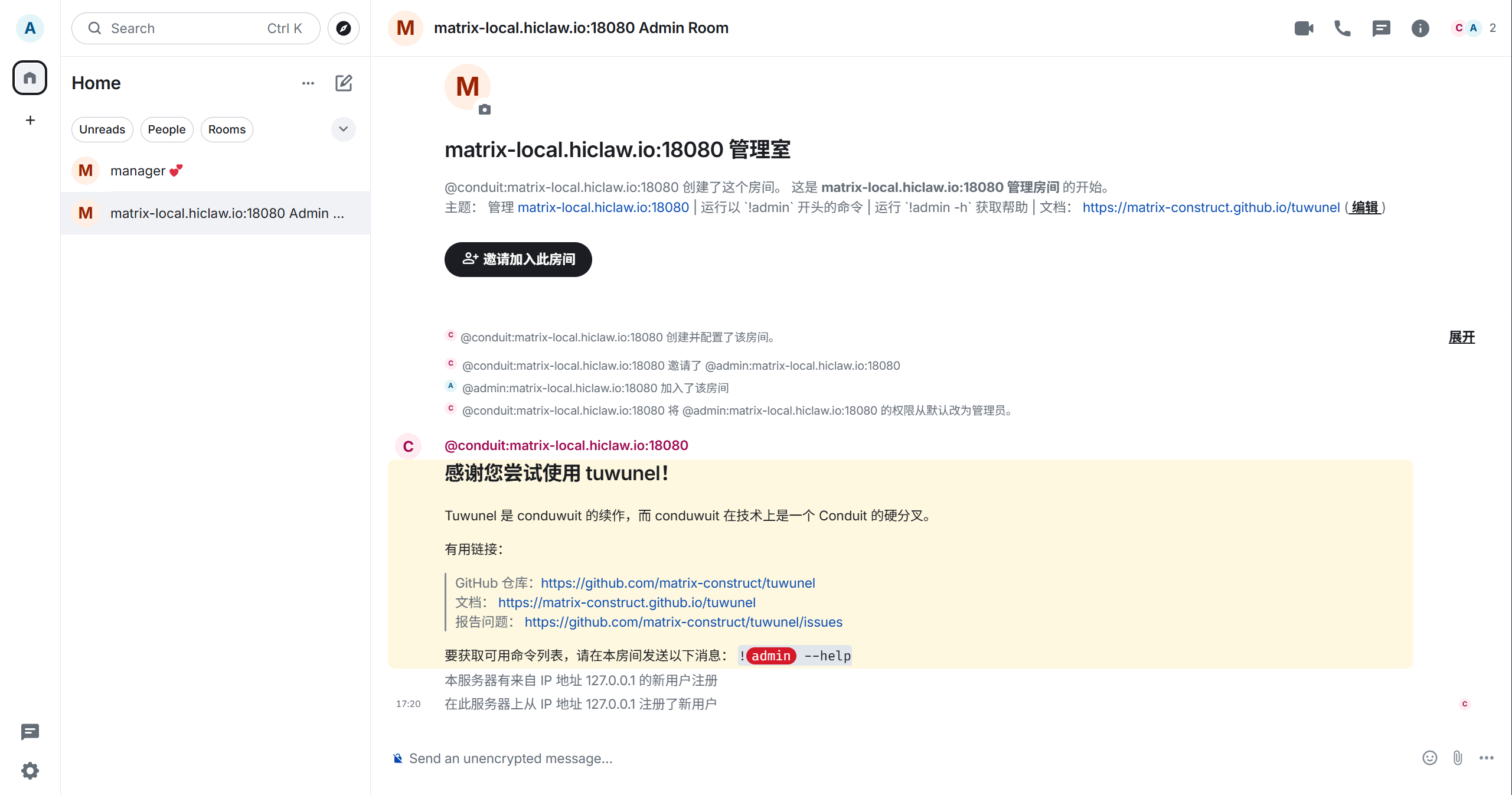
Task: Start a voice call
Action: 1342,28
